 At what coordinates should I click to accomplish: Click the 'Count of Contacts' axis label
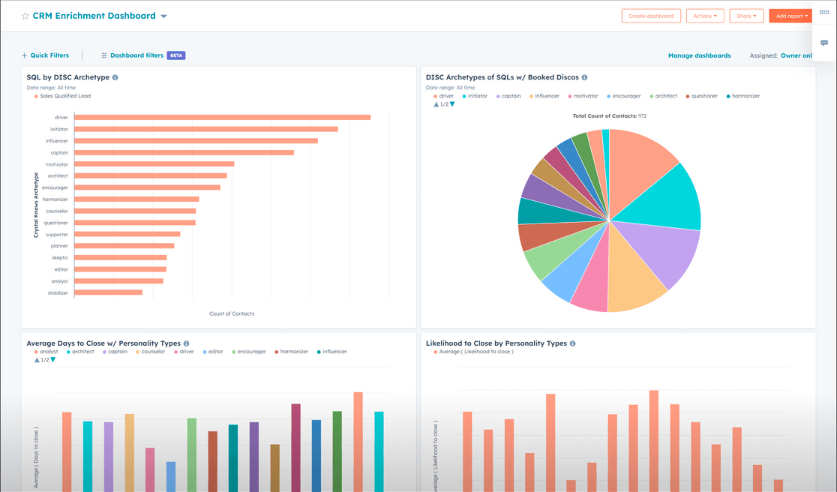click(x=232, y=314)
